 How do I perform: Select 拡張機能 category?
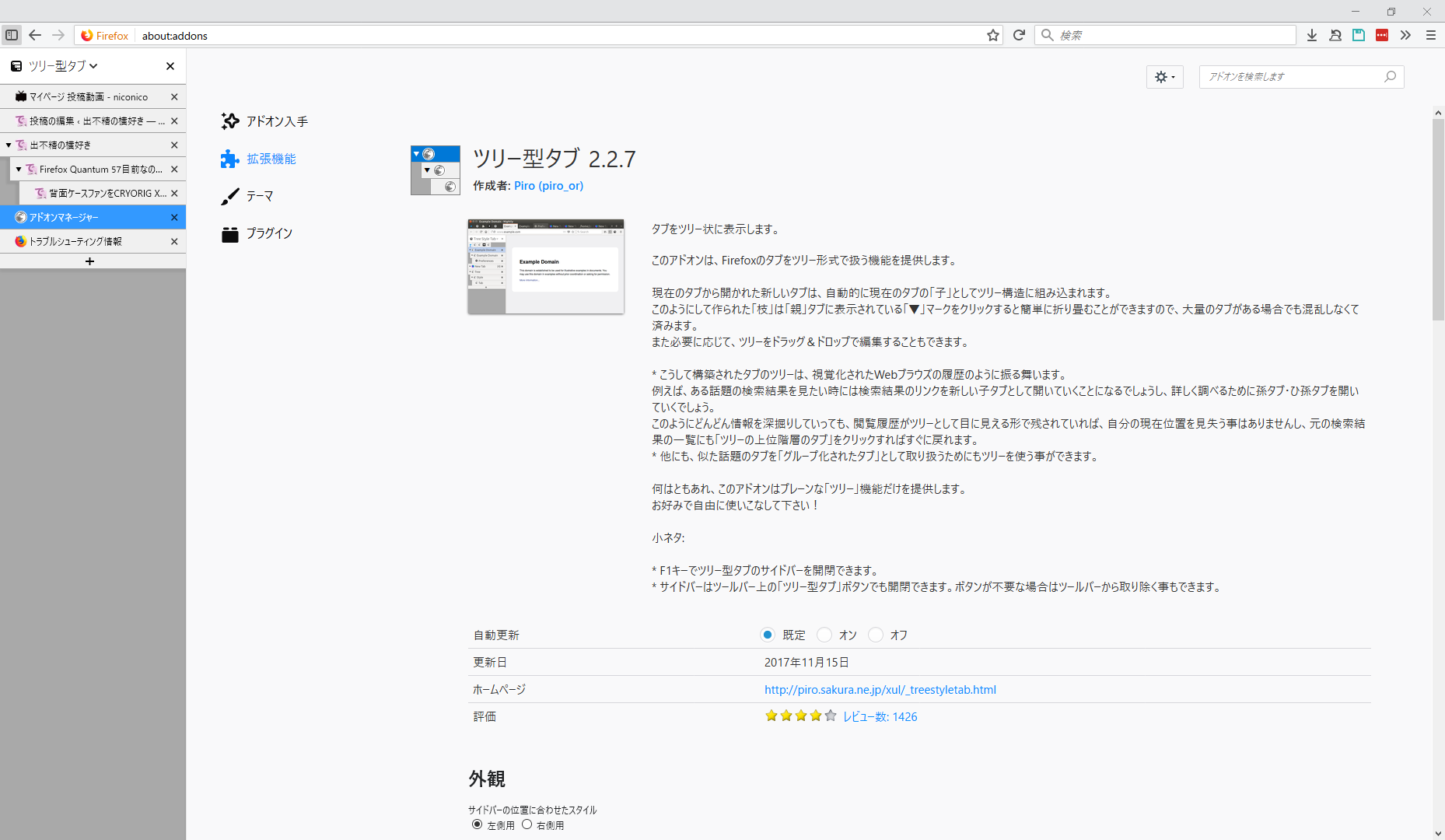tap(258, 159)
